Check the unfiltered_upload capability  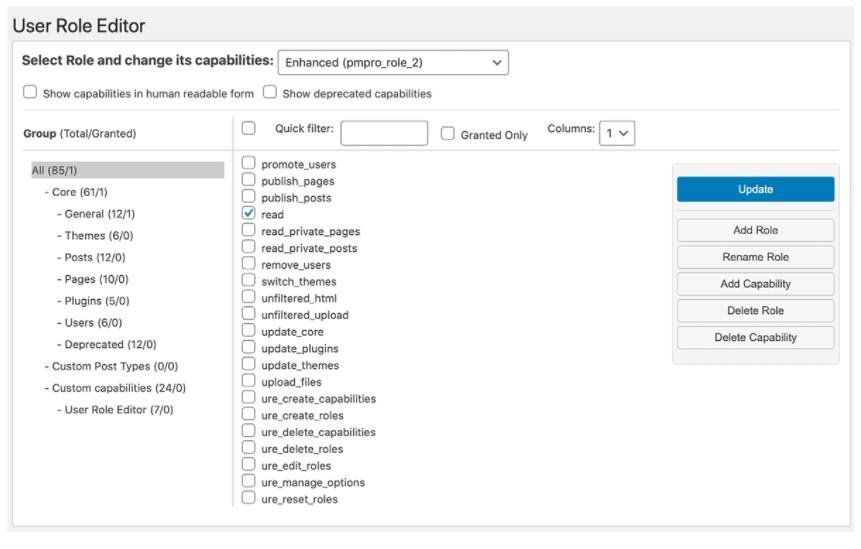(x=249, y=313)
